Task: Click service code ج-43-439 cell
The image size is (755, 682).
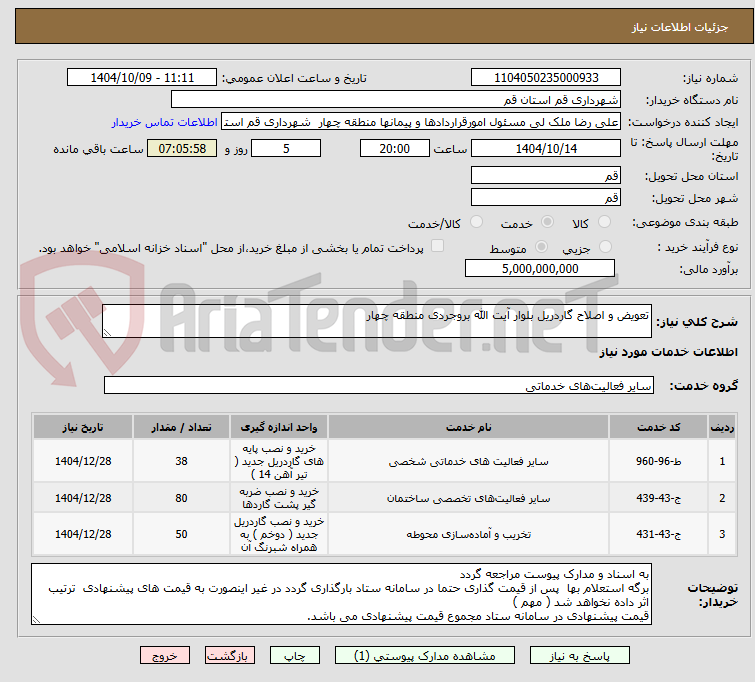Action: (x=658, y=498)
